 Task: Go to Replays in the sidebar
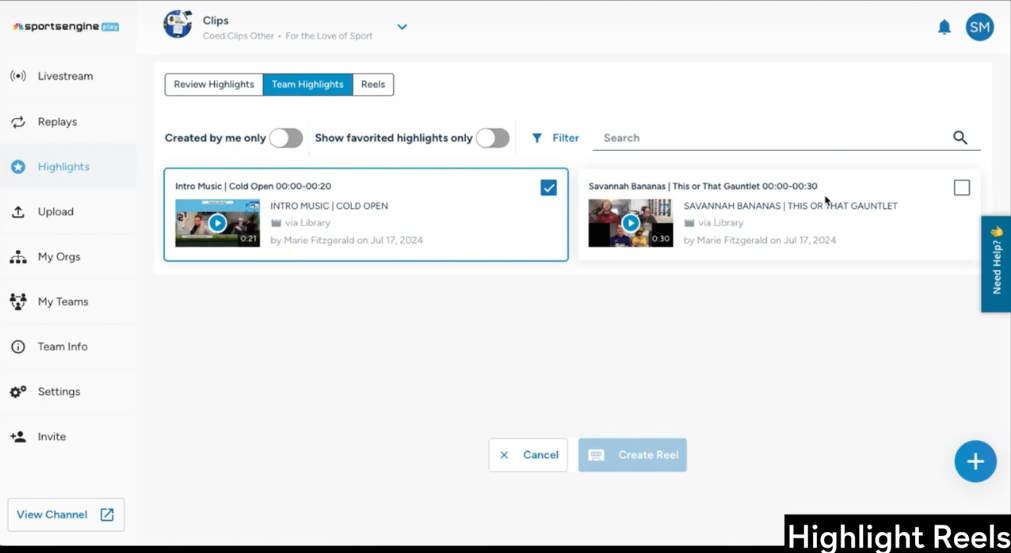click(57, 122)
